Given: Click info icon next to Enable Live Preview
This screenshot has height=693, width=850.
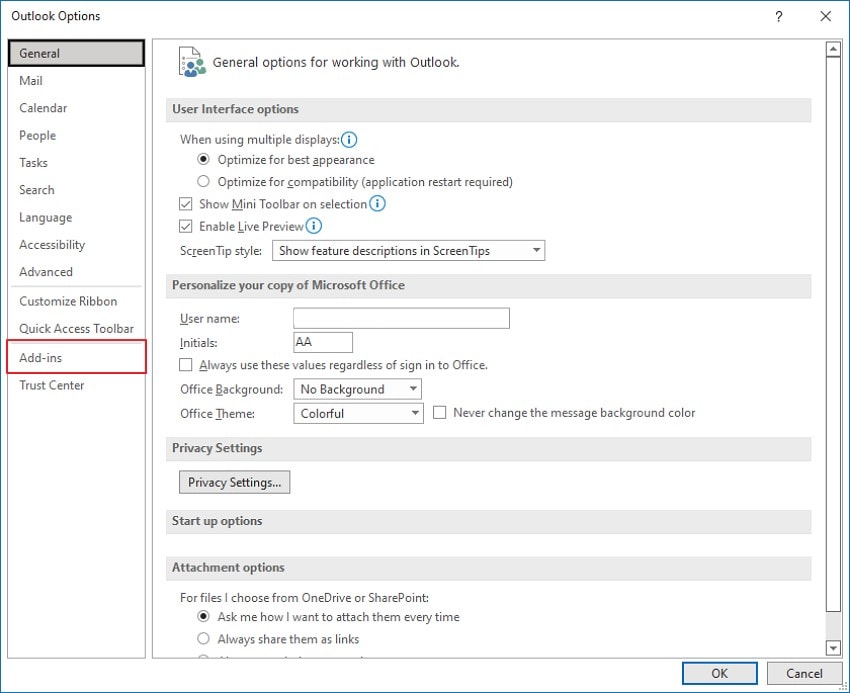Looking at the screenshot, I should pos(313,226).
